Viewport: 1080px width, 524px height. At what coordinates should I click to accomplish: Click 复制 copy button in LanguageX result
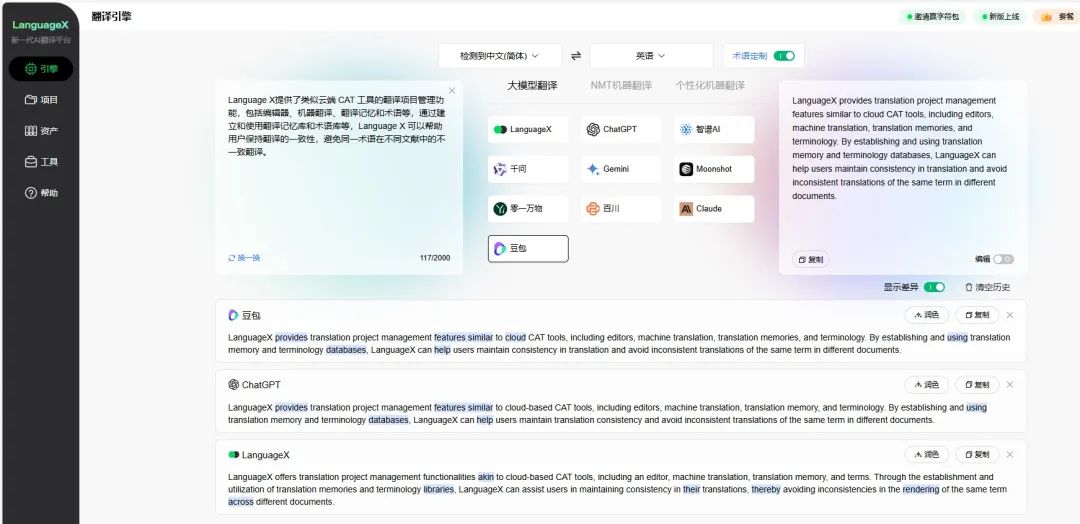pos(977,454)
